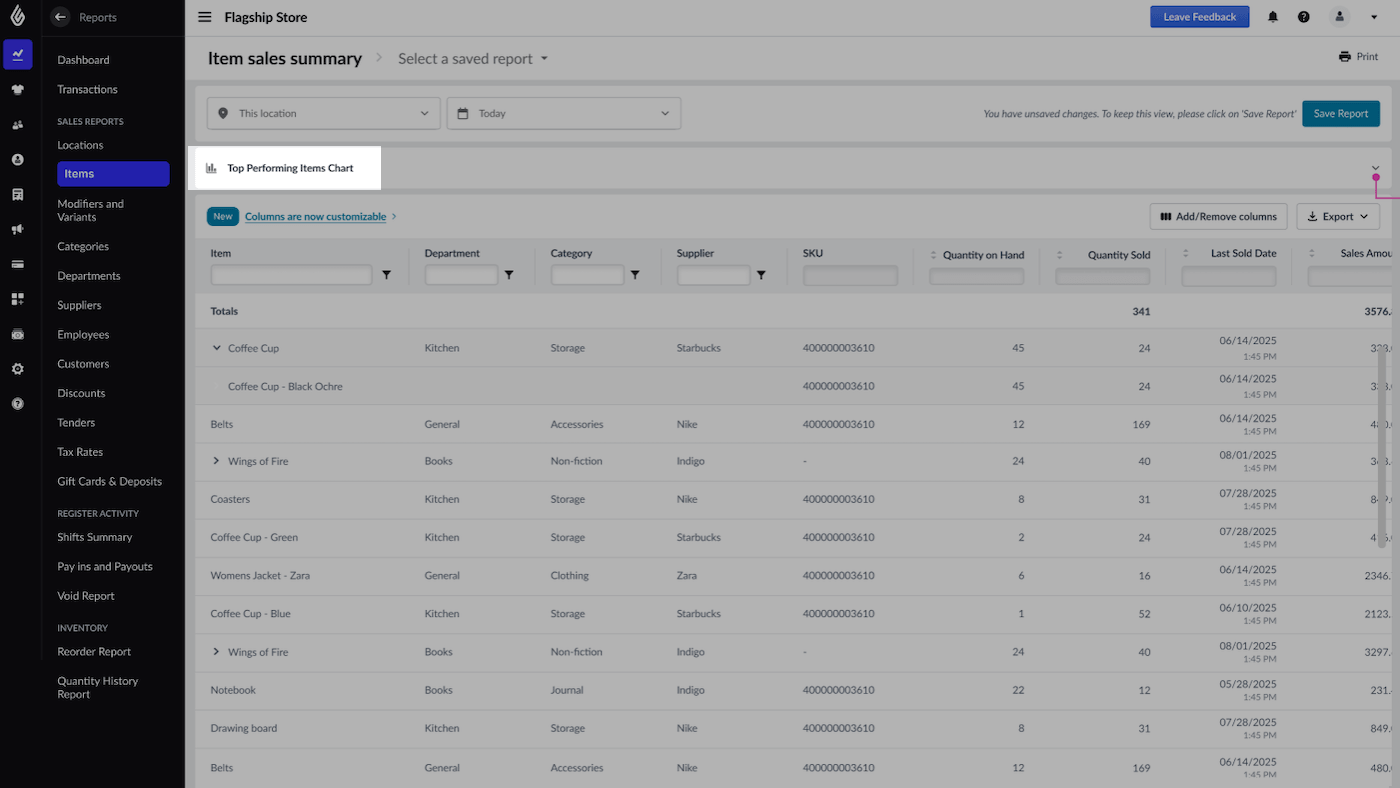The image size is (1400, 788).
Task: Click the Lightspeed flame logo
Action: tap(17, 15)
